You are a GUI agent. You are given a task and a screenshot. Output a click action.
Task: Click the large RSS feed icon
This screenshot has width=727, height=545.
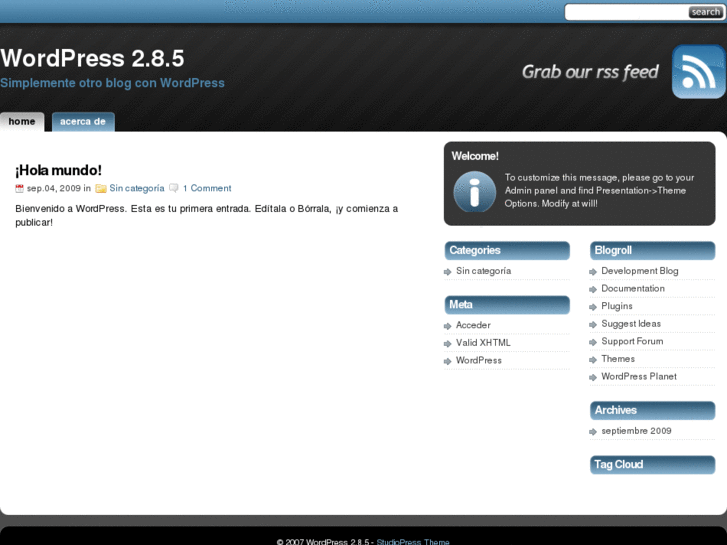[x=699, y=71]
